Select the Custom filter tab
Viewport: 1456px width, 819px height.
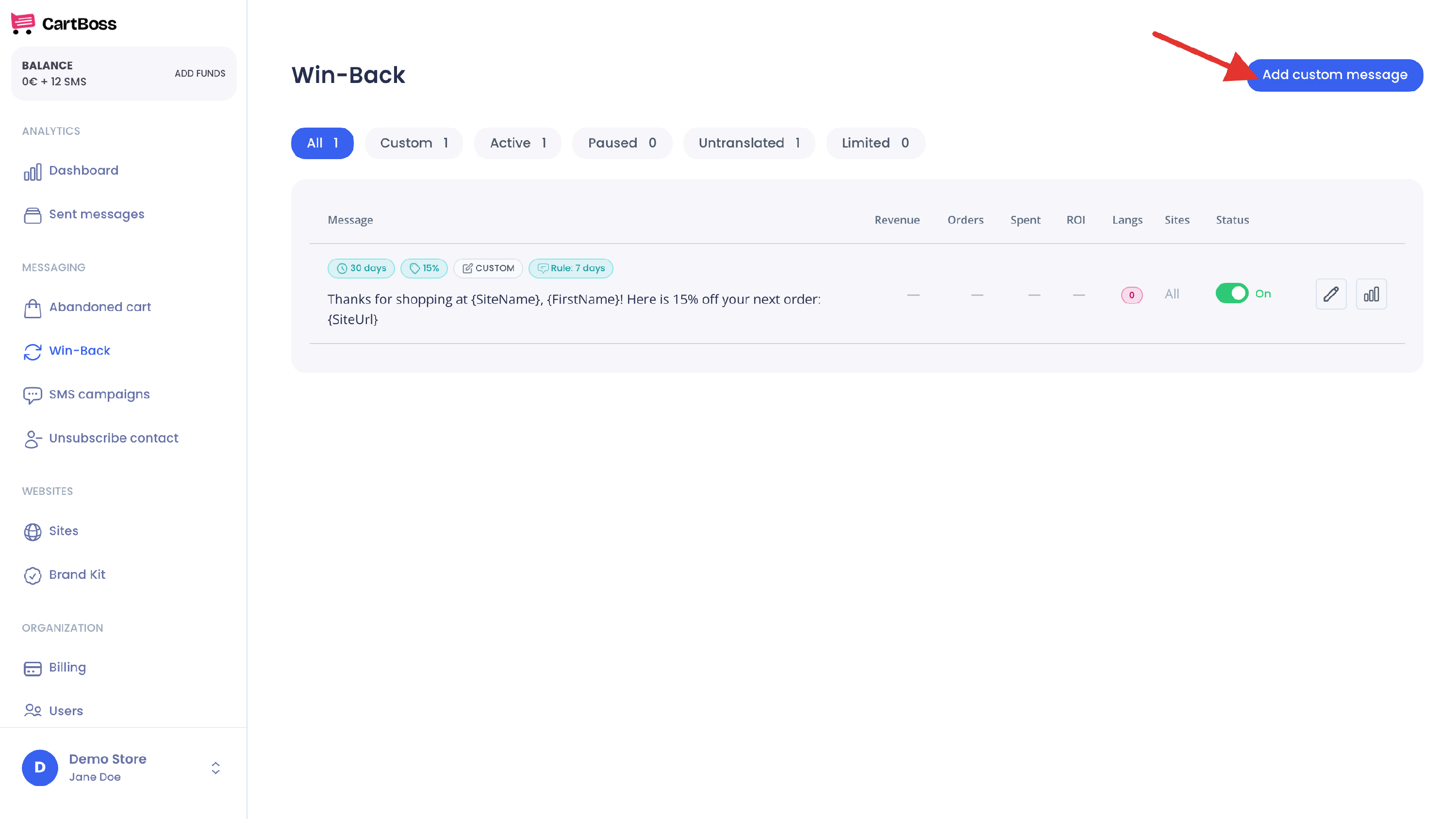pos(414,143)
